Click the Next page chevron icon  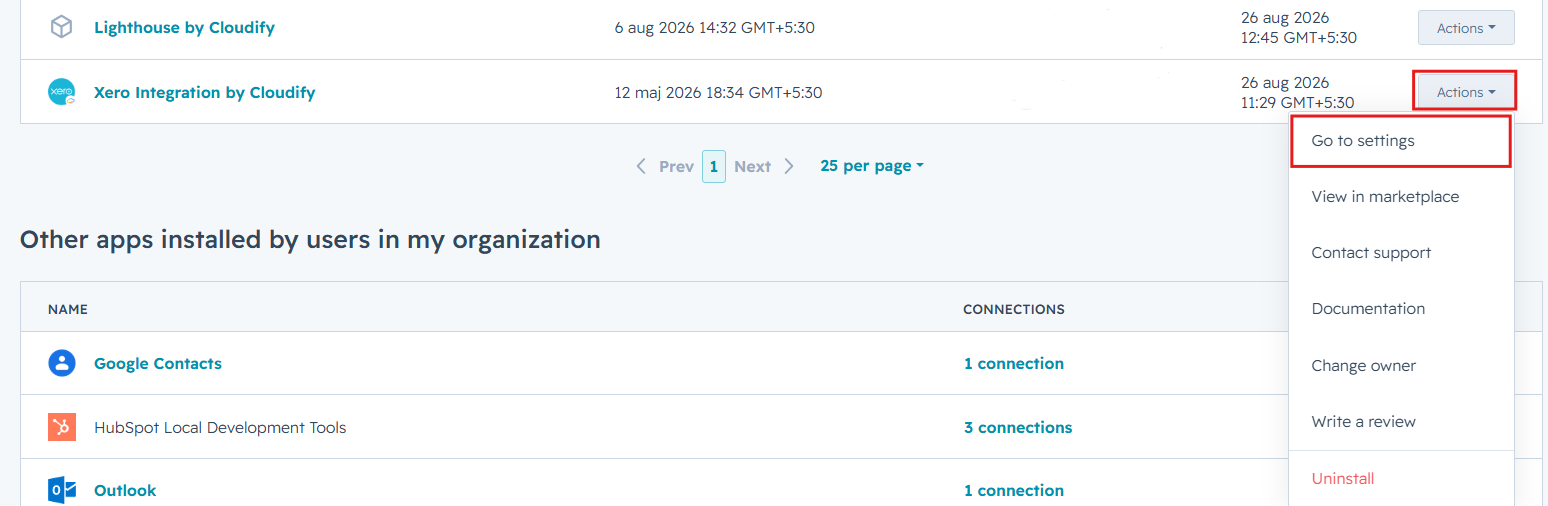789,166
